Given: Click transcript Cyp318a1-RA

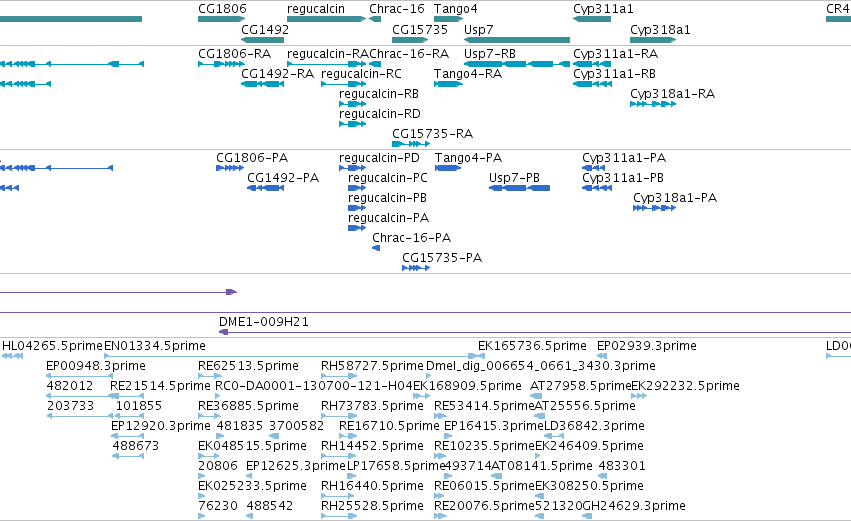Looking at the screenshot, I should tap(653, 104).
